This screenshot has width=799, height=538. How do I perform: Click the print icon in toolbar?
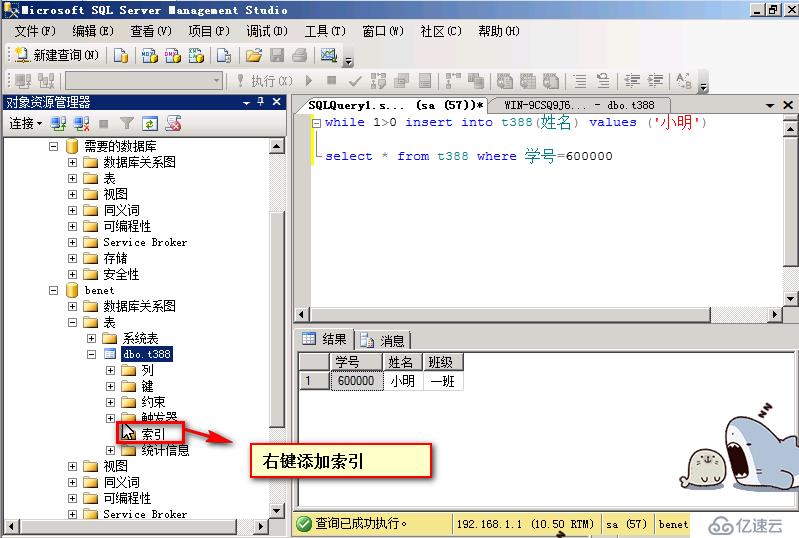(x=300, y=55)
